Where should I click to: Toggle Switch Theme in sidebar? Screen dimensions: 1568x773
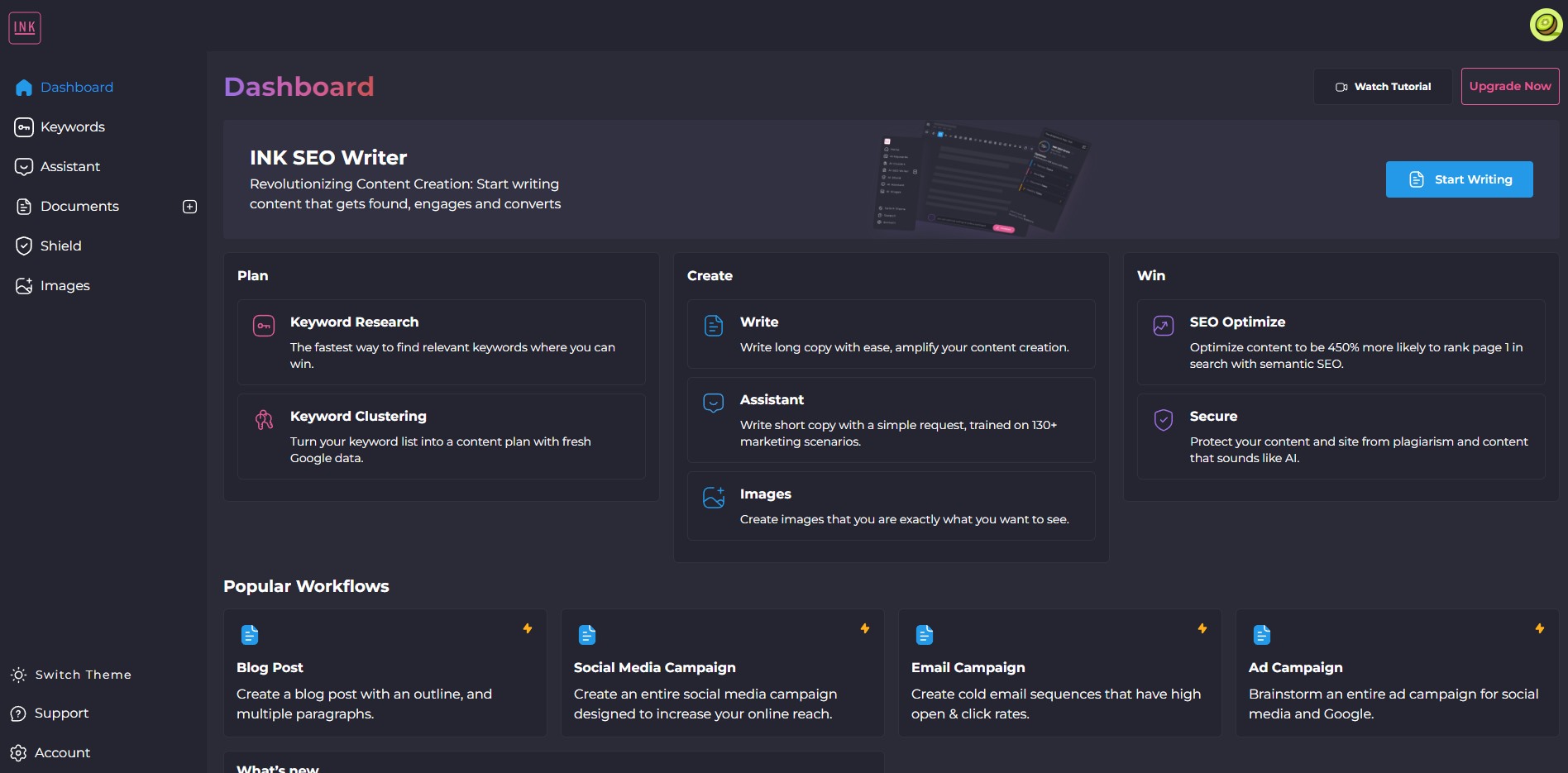71,675
